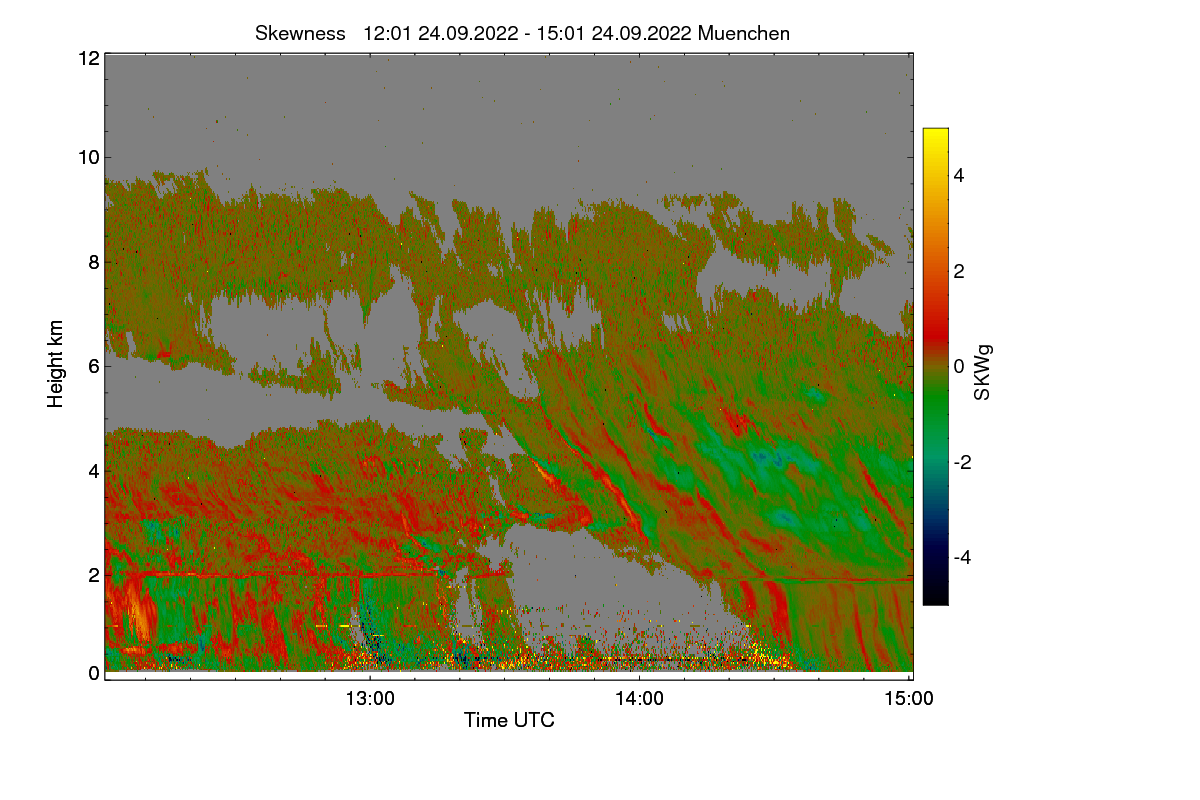Click the colorbar value 2 label
This screenshot has width=1200, height=800.
pos(959,271)
